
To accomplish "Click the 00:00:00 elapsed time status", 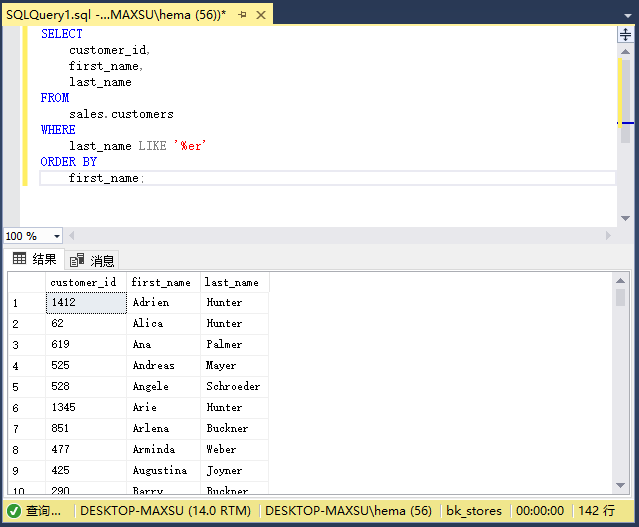I will click(540, 511).
